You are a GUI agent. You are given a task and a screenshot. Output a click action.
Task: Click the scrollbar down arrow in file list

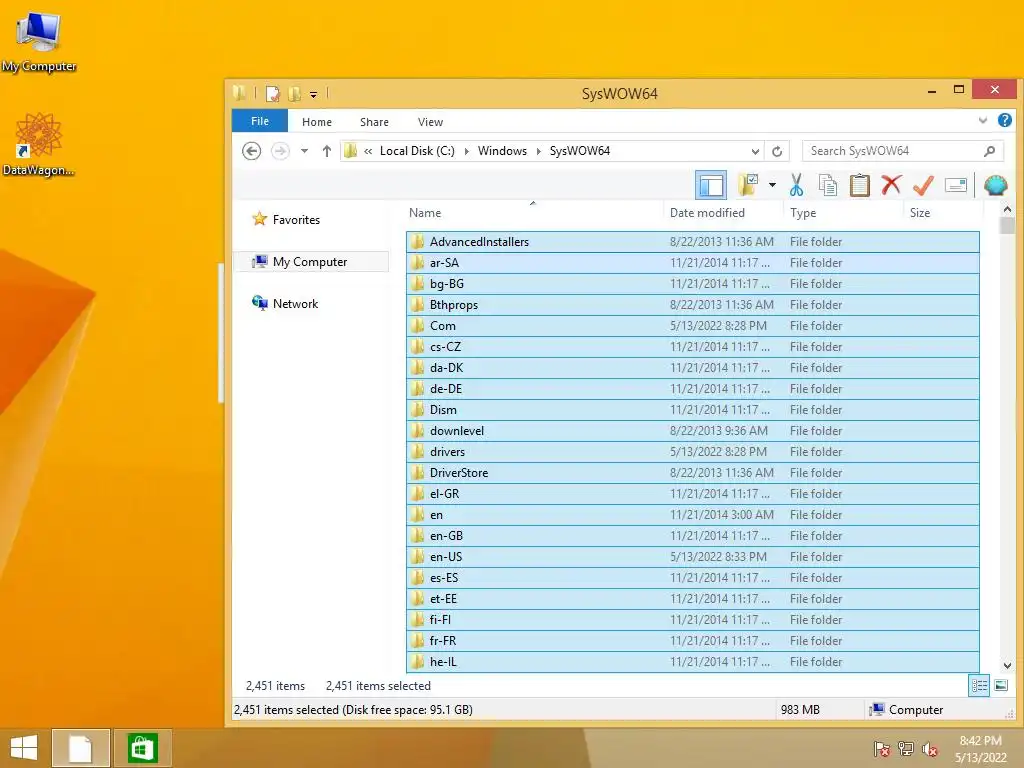(x=1007, y=666)
